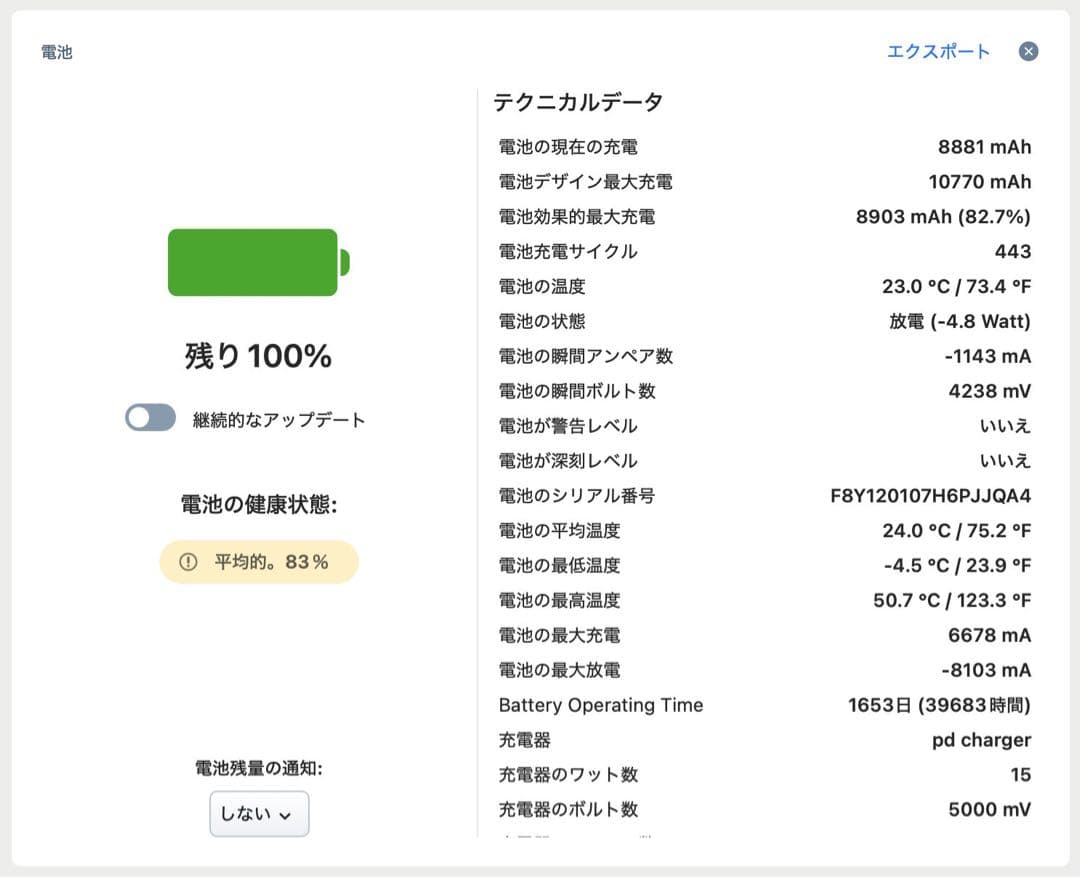Screen dimensions: 1080x877
Task: Click the テクニカルデータ heading
Action: 578,101
